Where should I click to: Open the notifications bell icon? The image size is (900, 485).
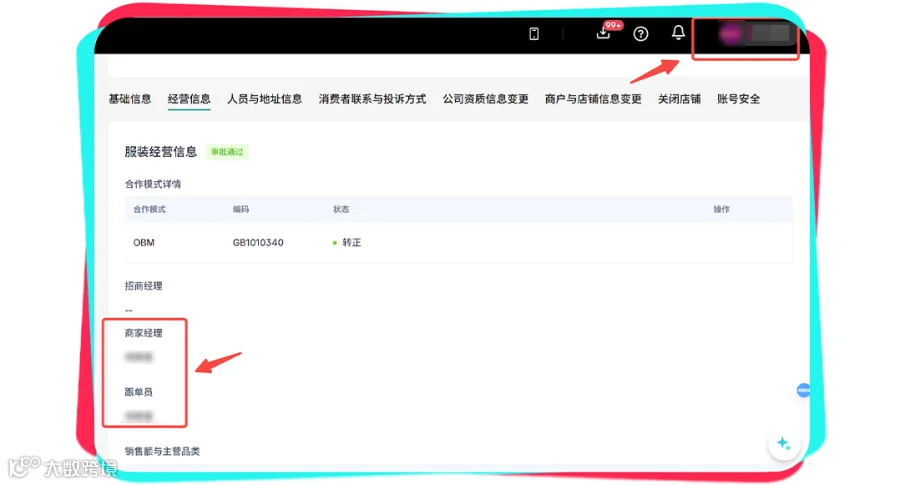click(x=678, y=33)
